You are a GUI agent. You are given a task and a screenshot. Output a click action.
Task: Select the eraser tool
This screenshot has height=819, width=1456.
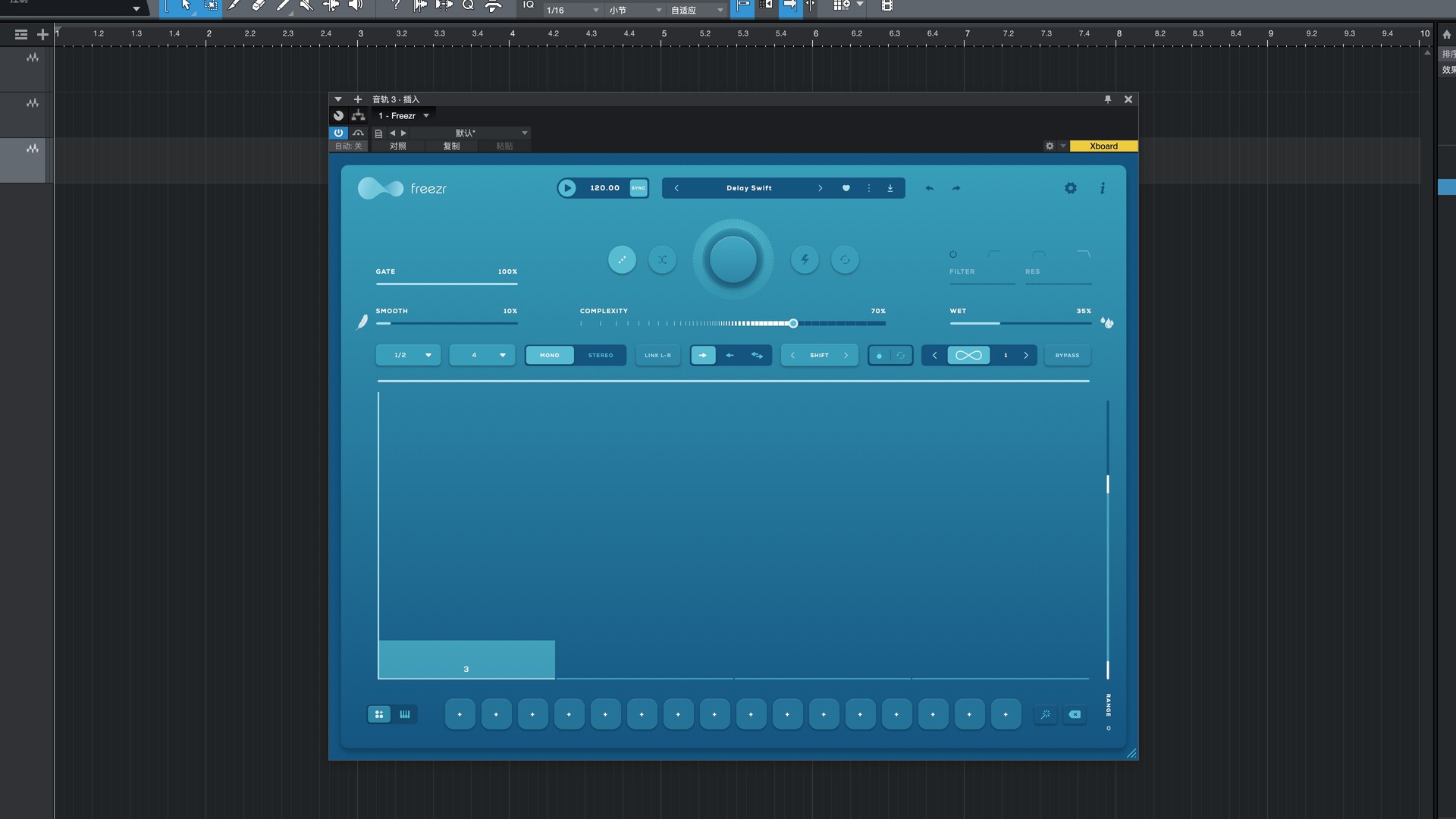(x=259, y=6)
